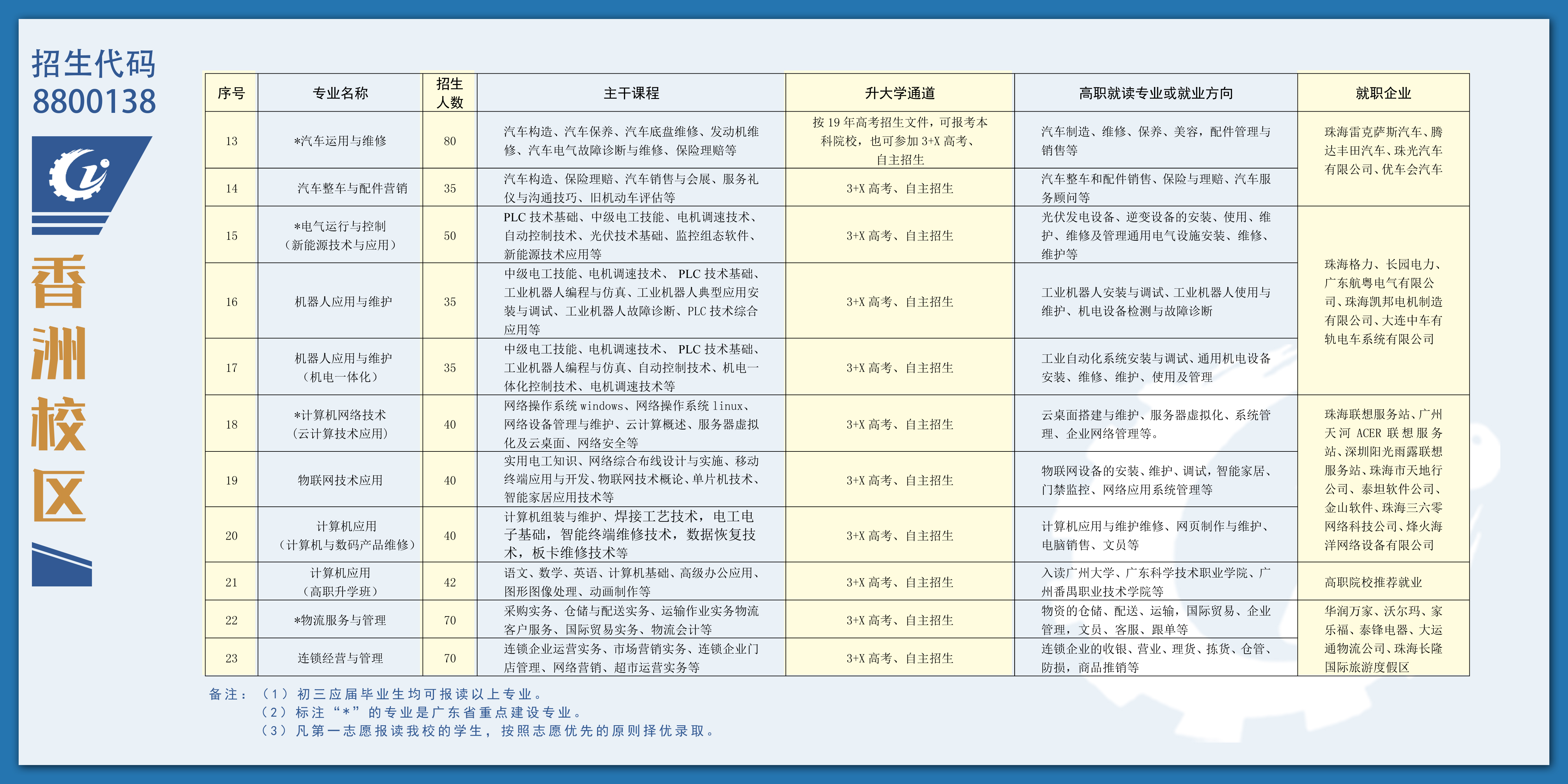The height and width of the screenshot is (784, 1568).
Task: Click employment direction 汽车制造、维修、保养
Action: (x=1156, y=141)
